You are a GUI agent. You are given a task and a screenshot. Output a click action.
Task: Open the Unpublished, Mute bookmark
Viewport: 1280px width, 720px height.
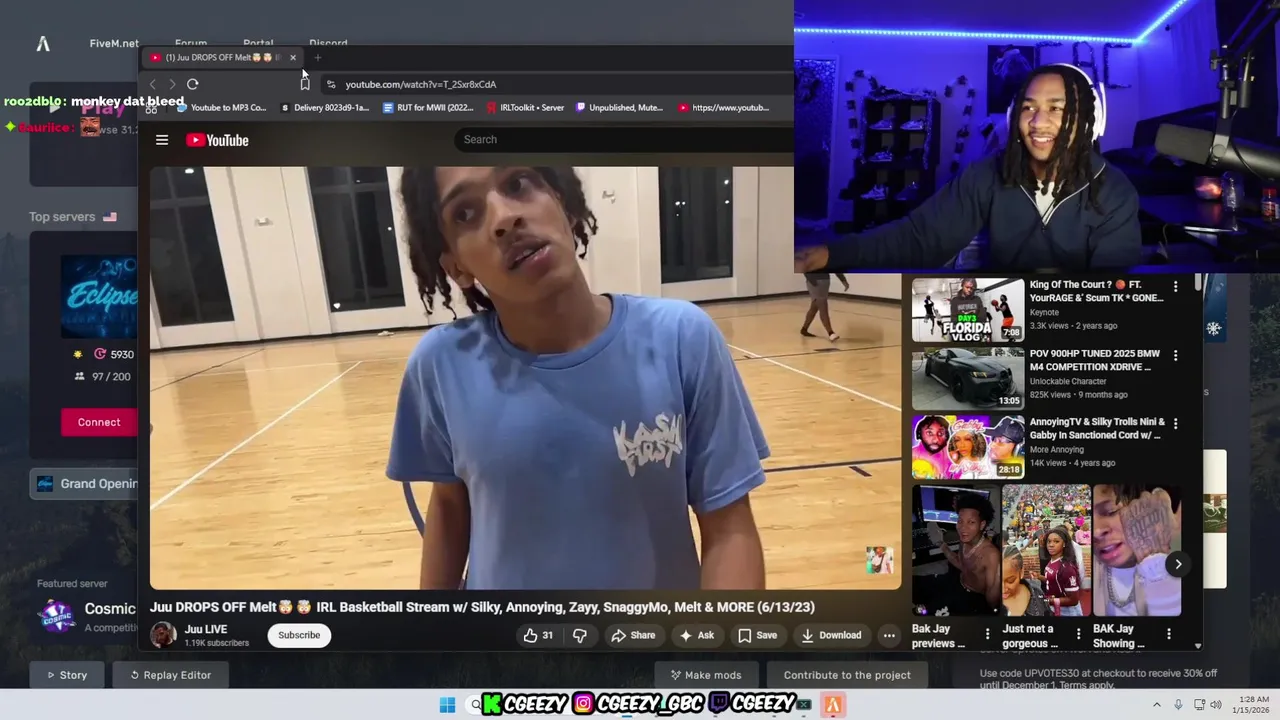click(x=619, y=108)
